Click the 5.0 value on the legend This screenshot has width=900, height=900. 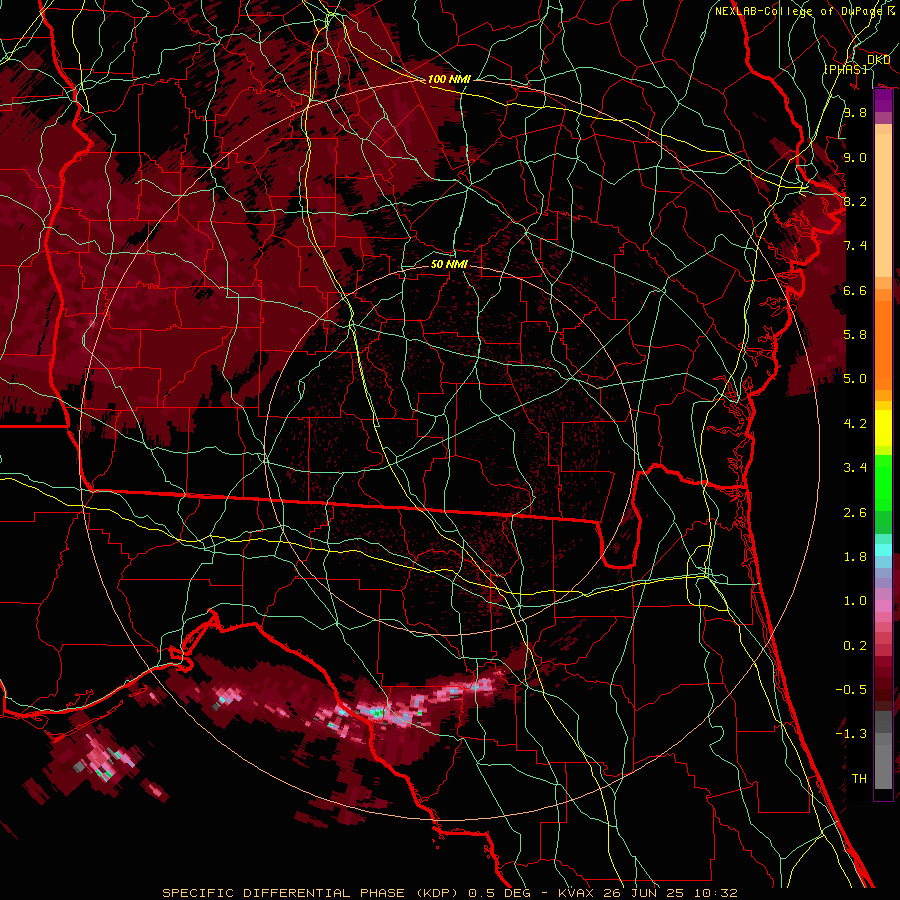855,379
